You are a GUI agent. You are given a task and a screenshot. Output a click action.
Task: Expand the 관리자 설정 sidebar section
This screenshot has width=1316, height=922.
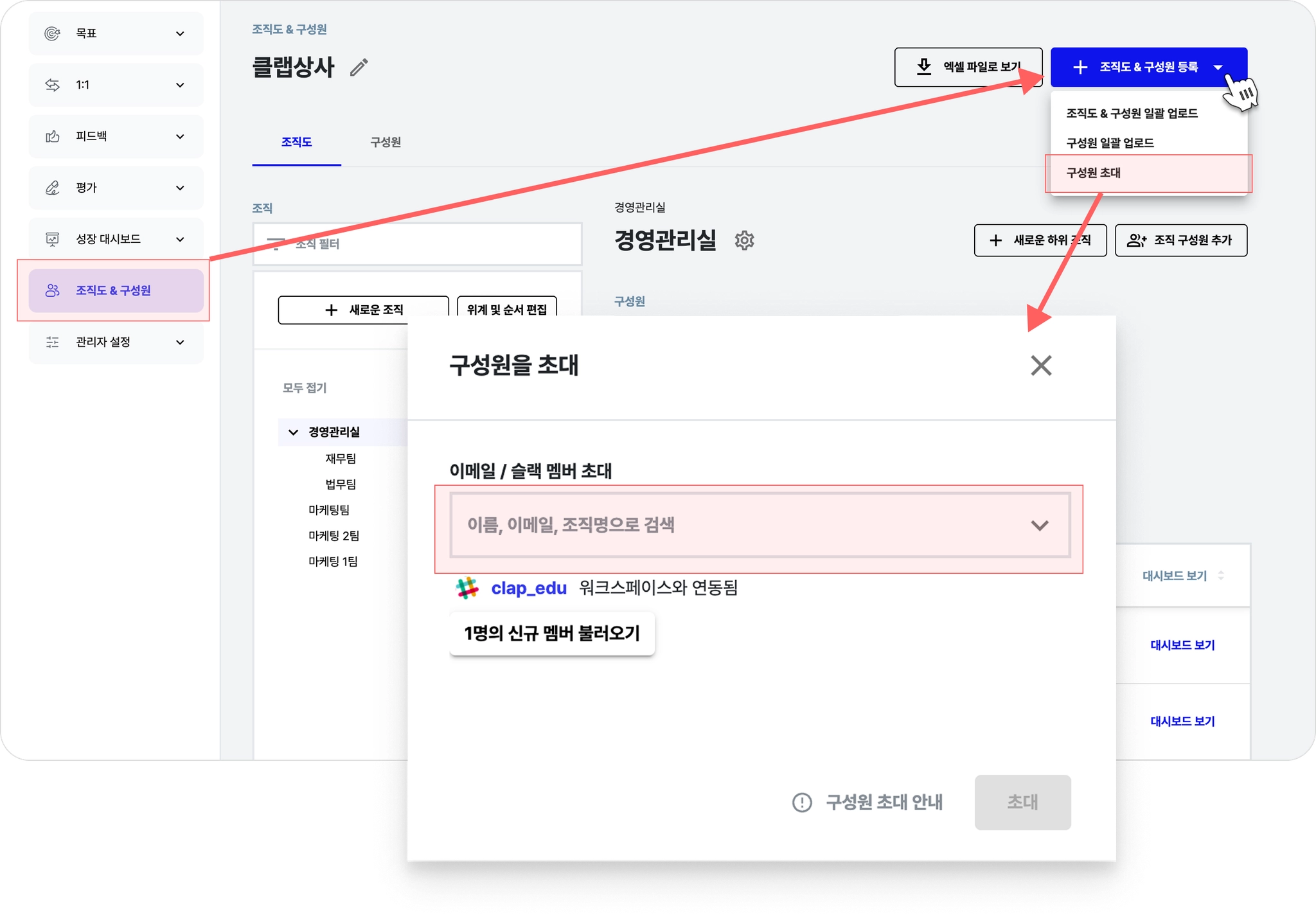180,342
